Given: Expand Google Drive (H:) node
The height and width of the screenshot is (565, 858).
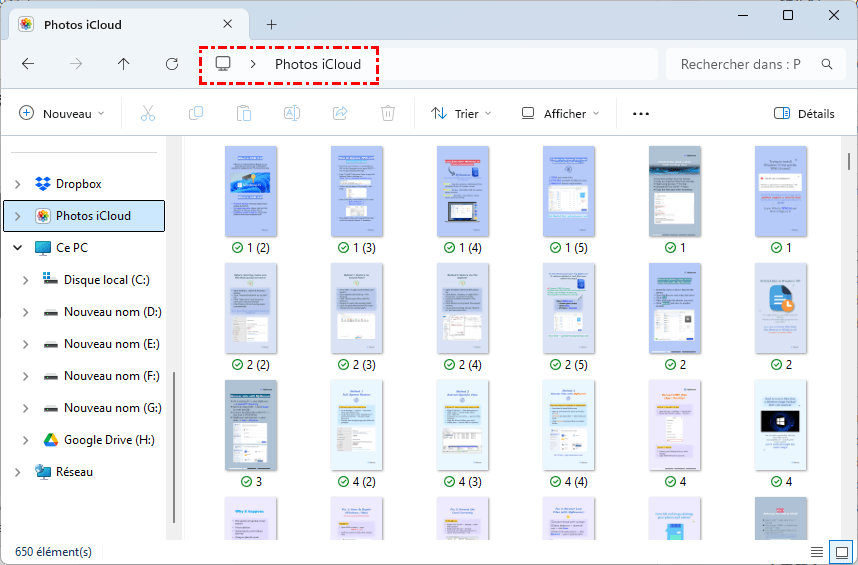Looking at the screenshot, I should coord(25,440).
